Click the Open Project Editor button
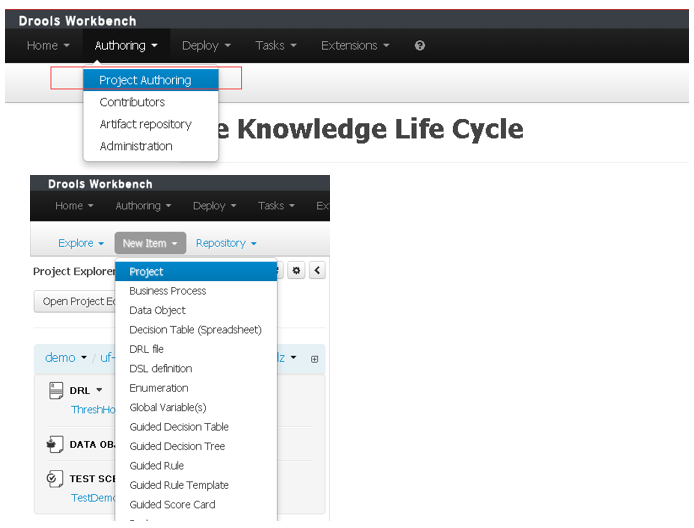Screen dimensions: 694x528 (x=75, y=301)
